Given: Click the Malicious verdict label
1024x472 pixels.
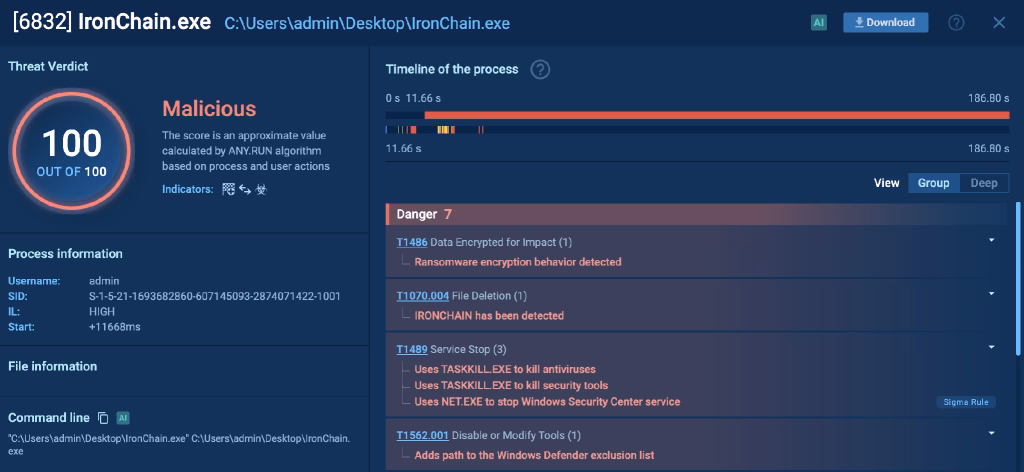Looking at the screenshot, I should click(x=209, y=108).
